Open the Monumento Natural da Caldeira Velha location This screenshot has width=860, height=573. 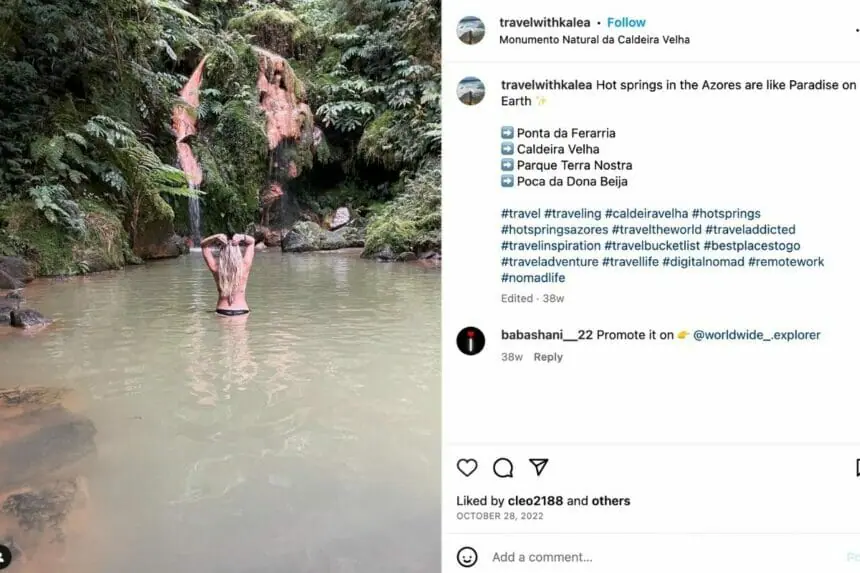594,40
